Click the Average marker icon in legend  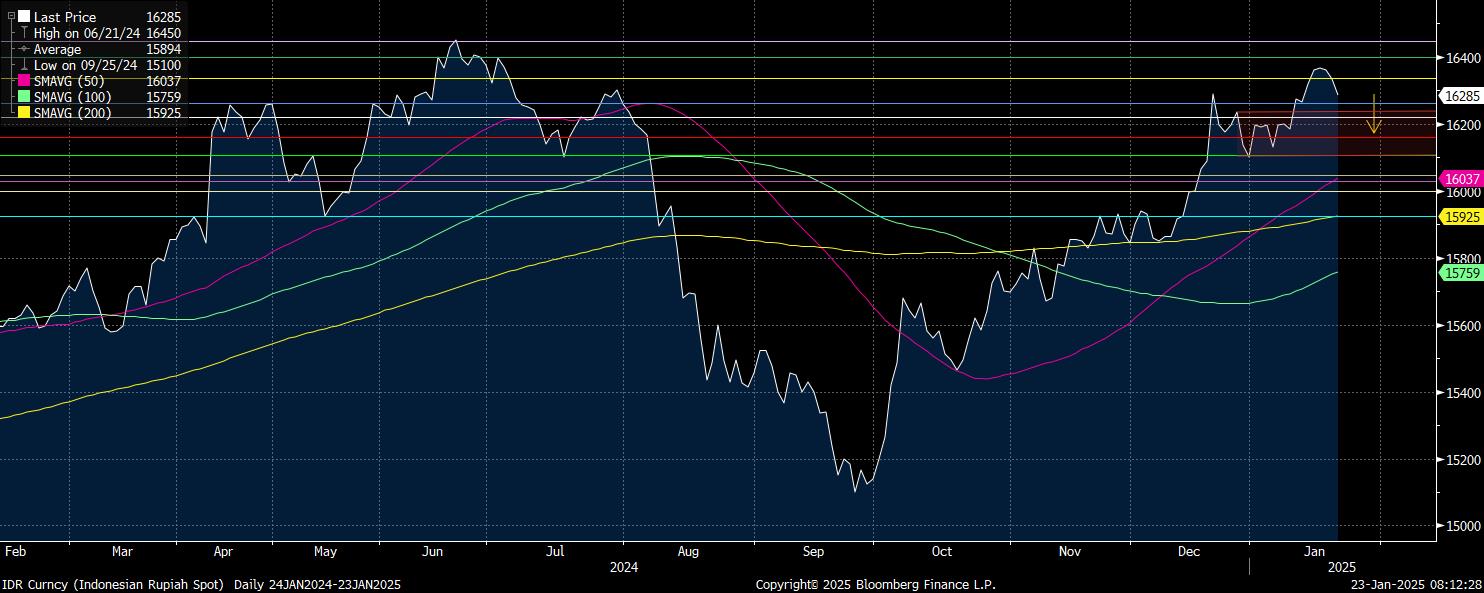click(24, 49)
